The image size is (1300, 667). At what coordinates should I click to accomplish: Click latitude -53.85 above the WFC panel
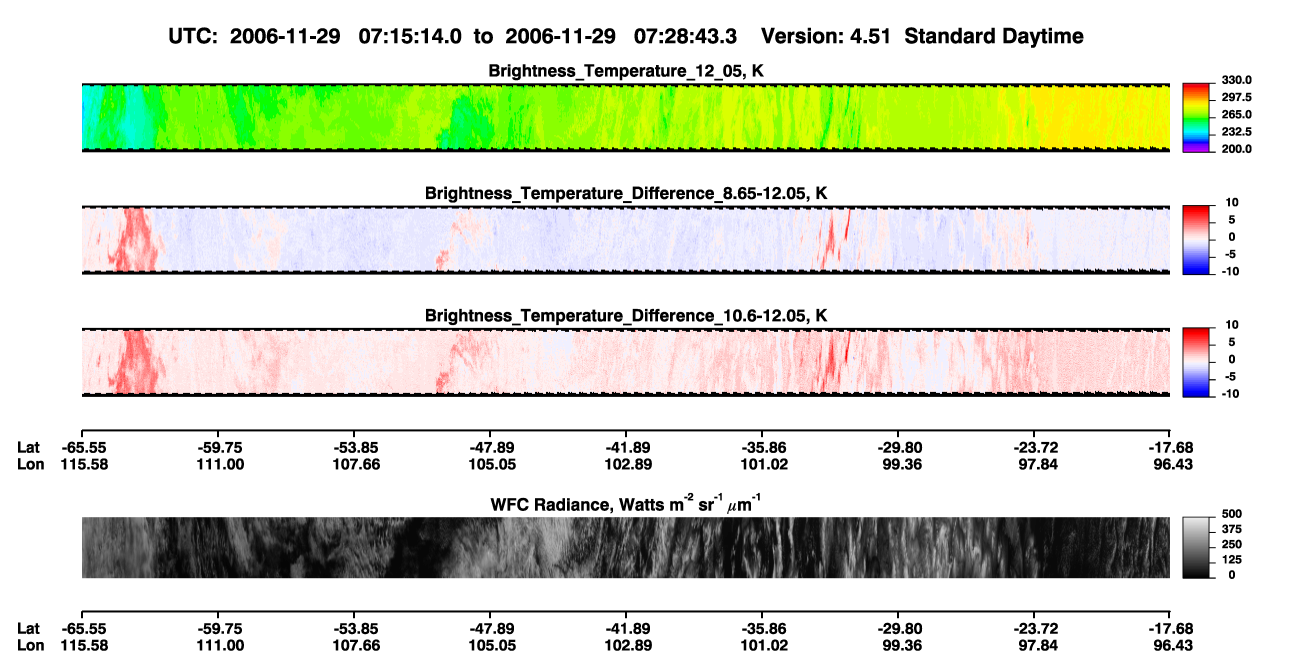coord(355,448)
